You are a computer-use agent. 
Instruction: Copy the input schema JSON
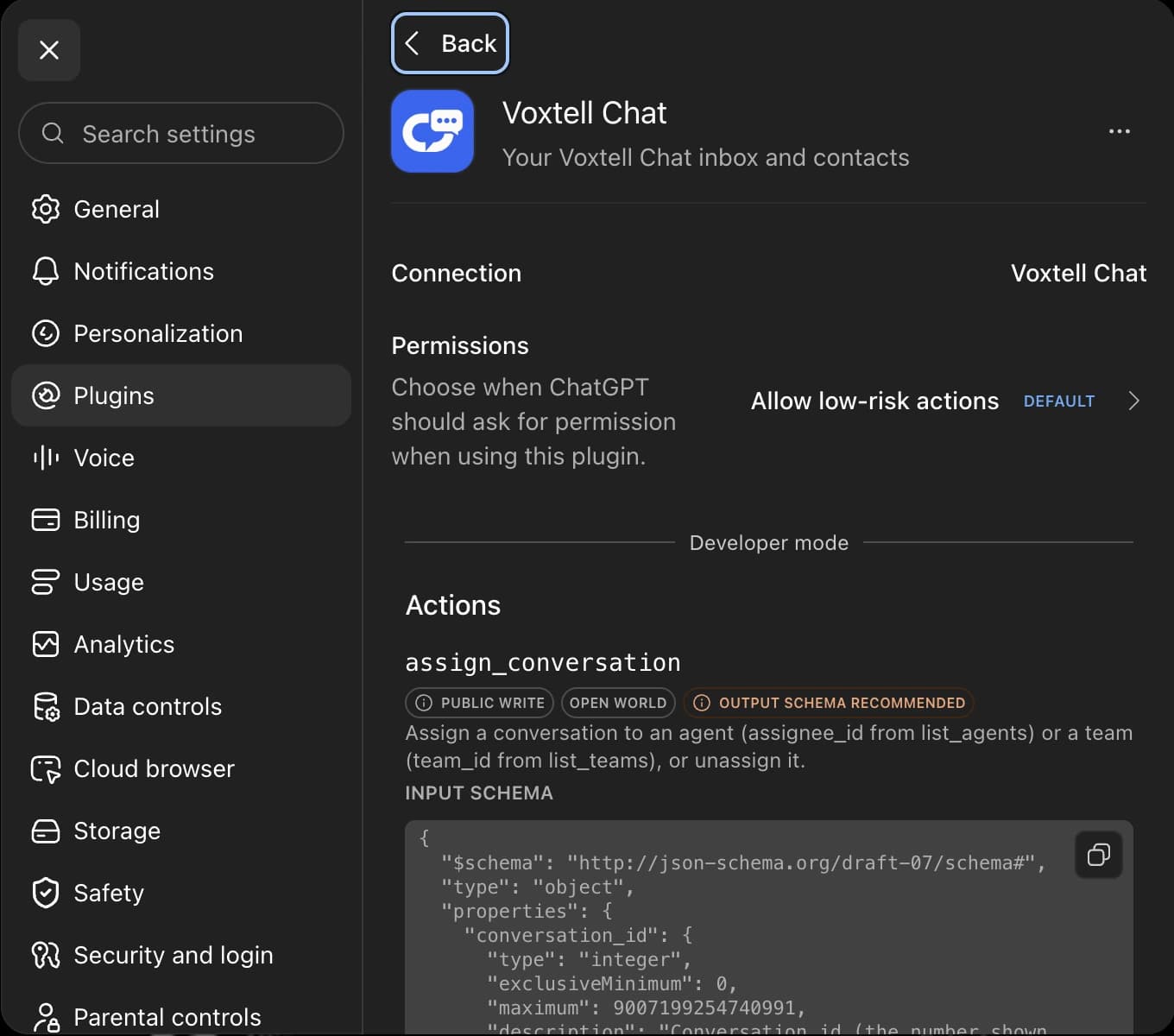click(x=1098, y=855)
